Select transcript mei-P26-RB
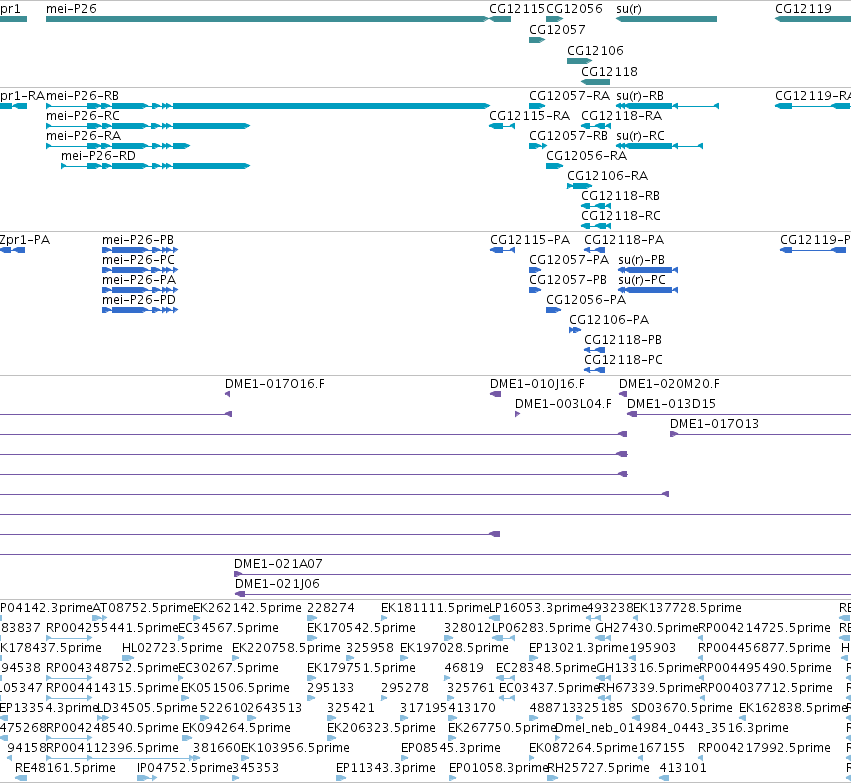The image size is (851, 783). tap(268, 106)
